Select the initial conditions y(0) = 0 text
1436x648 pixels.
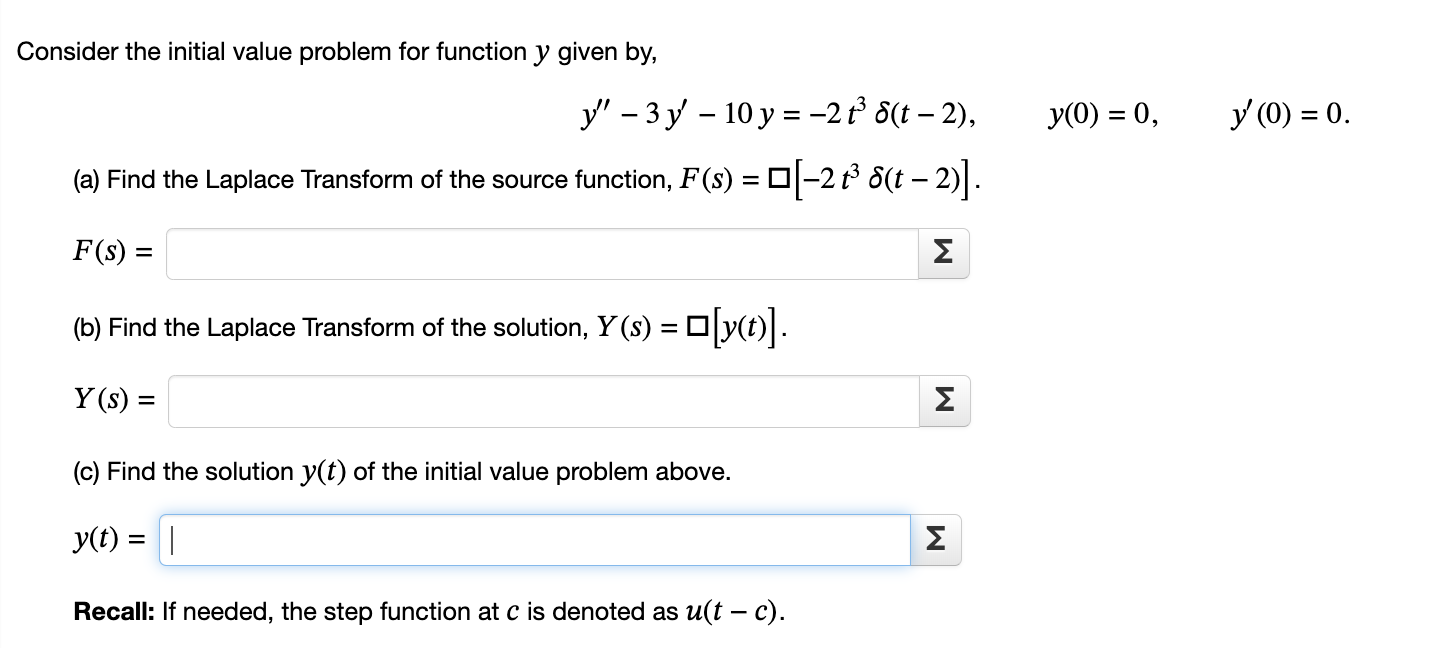[x=1100, y=113]
